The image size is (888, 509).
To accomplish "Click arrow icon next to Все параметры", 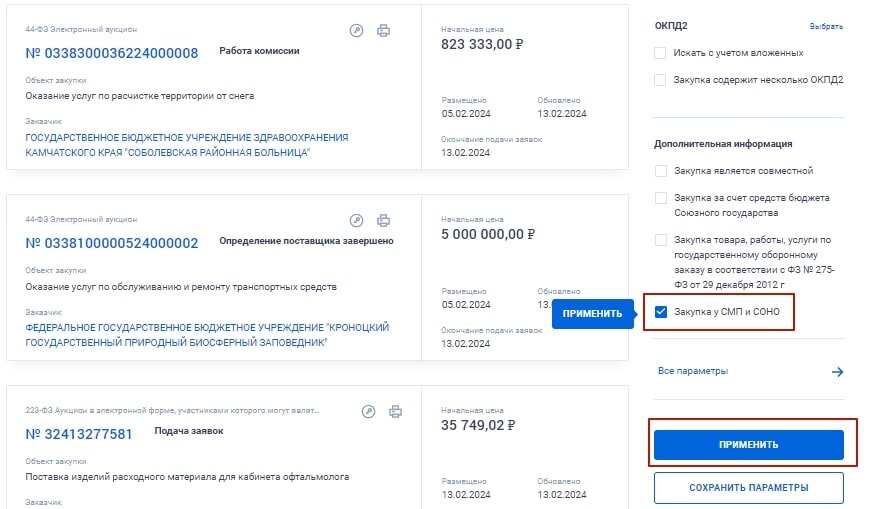I will click(838, 372).
